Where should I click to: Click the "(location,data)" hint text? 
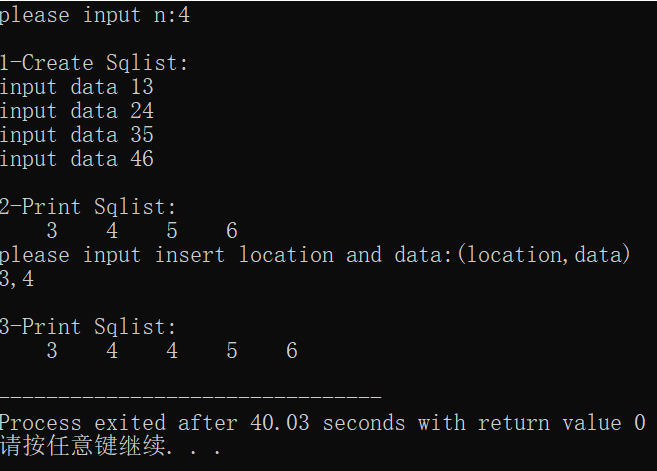pyautogui.click(x=544, y=255)
